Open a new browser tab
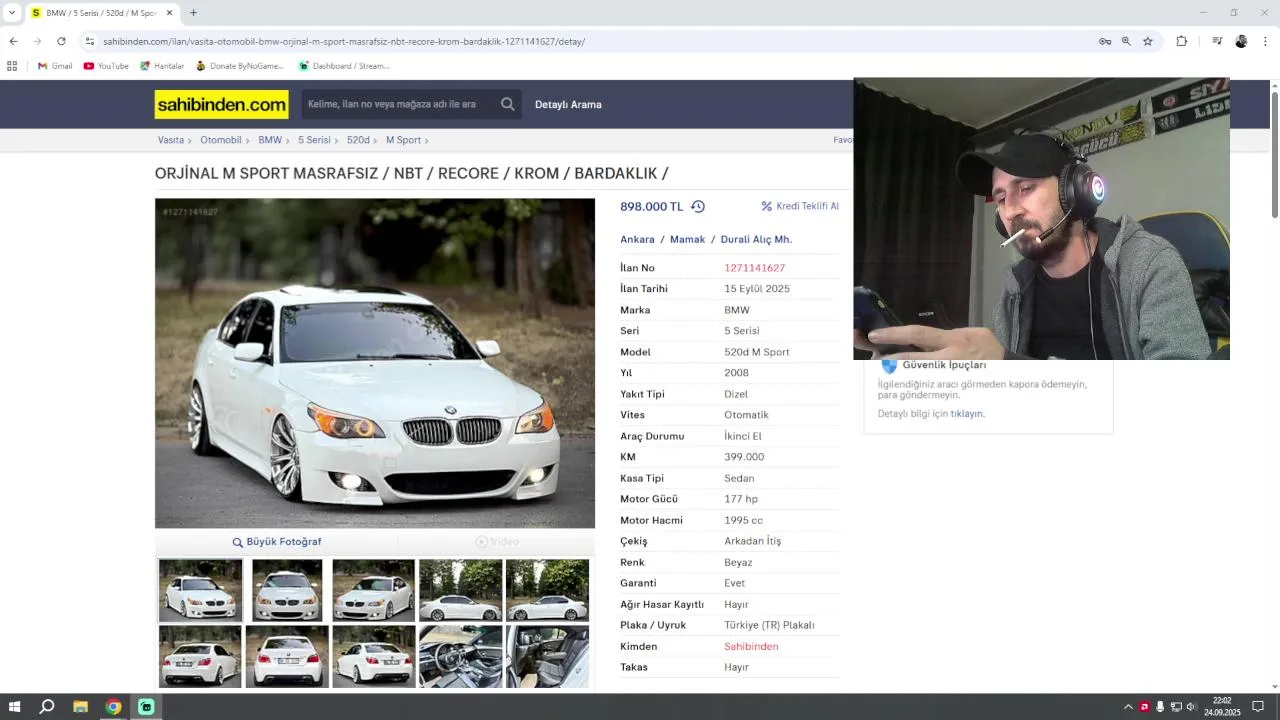Screen dimensions: 1280x720 [193, 13]
